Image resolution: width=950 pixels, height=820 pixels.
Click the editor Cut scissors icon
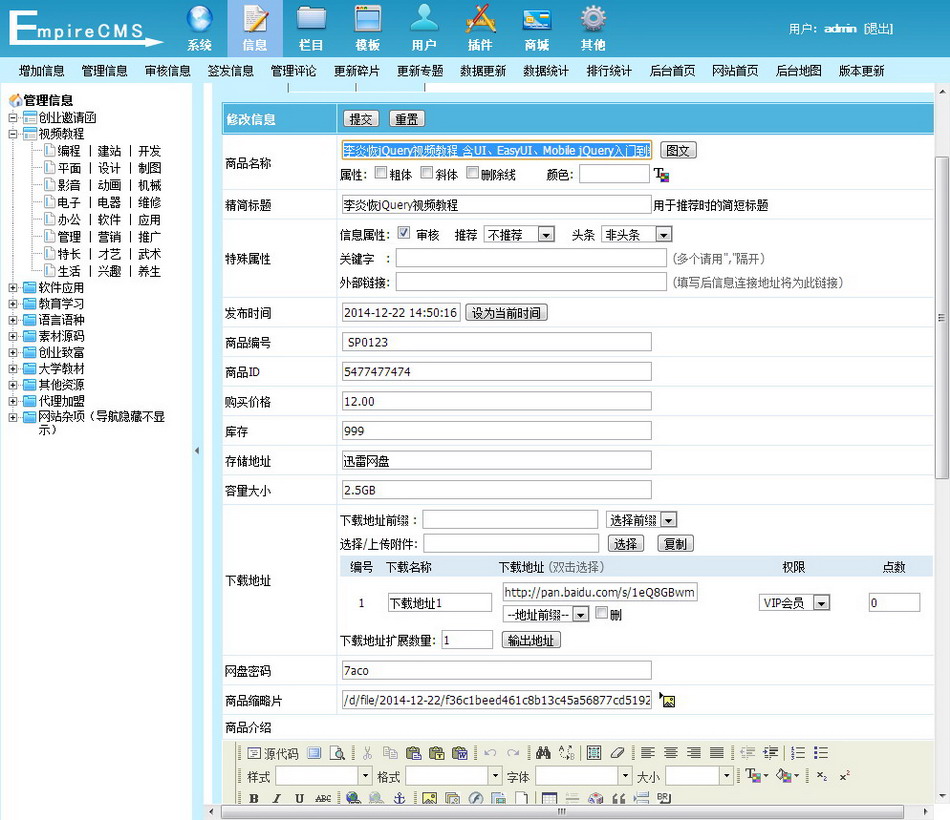(x=367, y=753)
